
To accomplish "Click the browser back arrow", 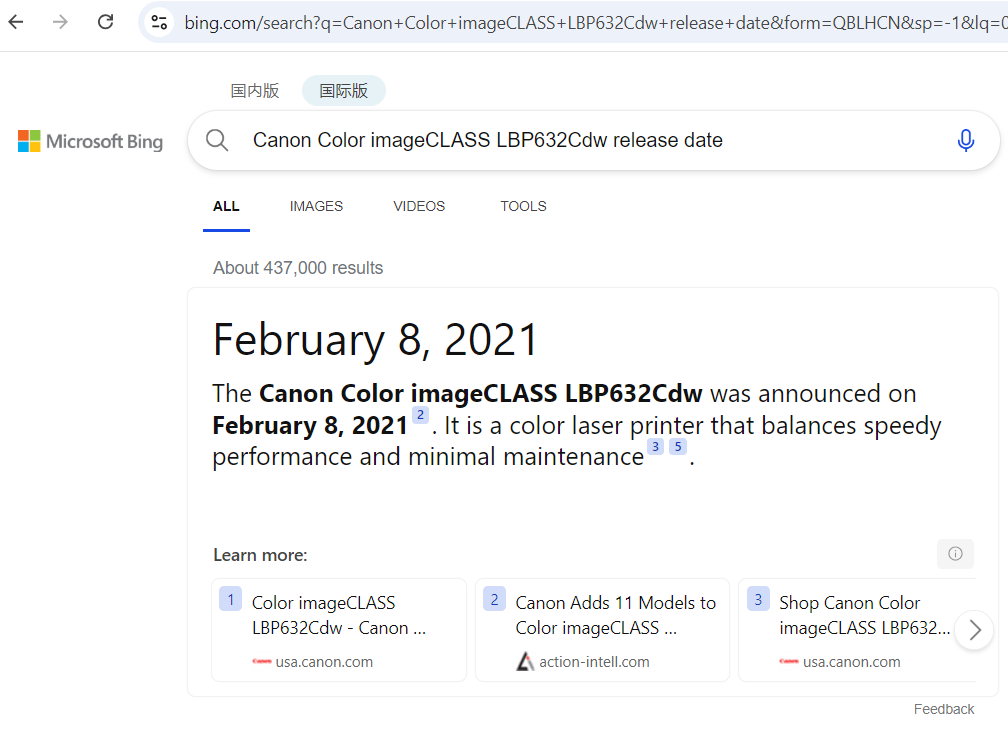I will [x=16, y=22].
